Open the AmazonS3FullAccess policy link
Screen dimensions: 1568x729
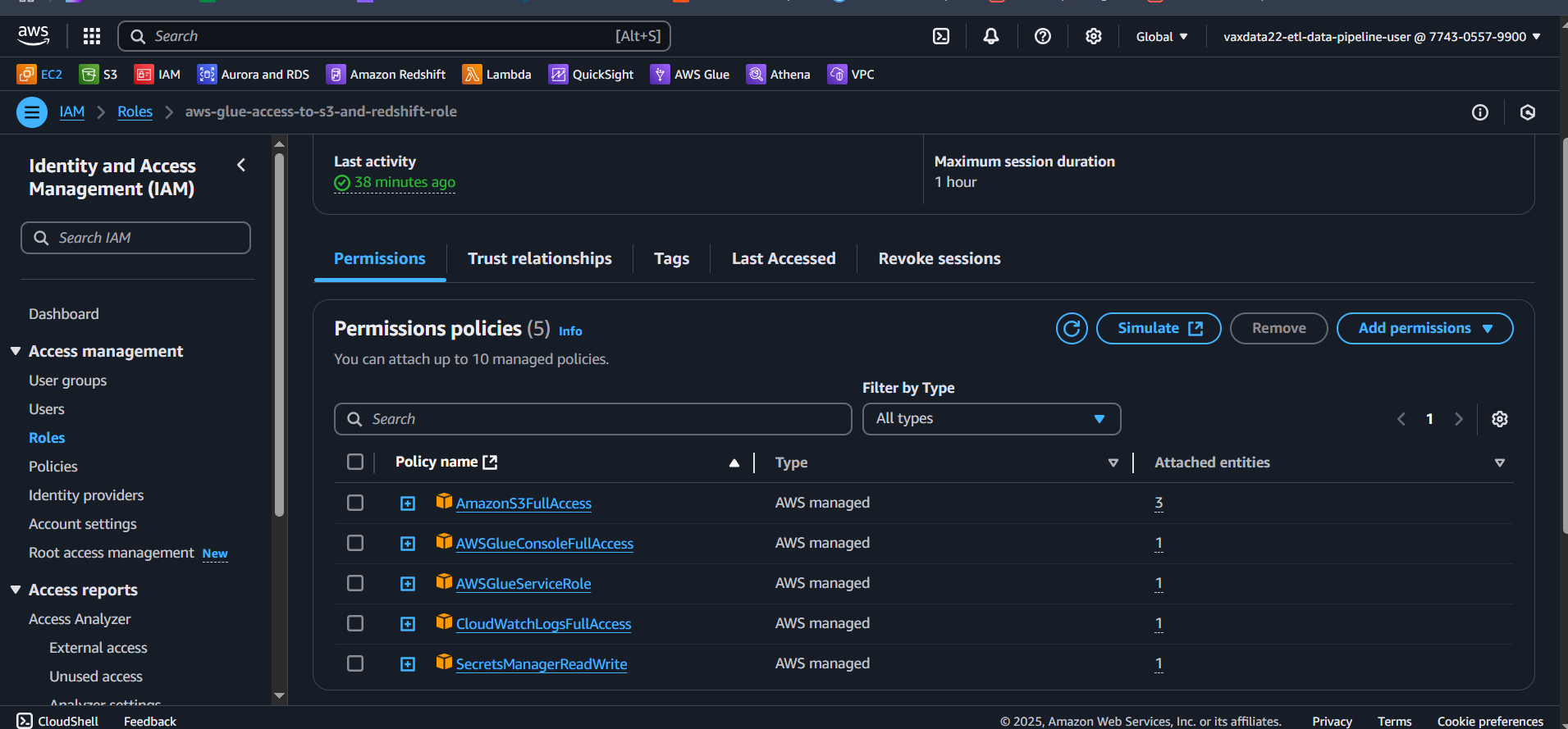[523, 503]
